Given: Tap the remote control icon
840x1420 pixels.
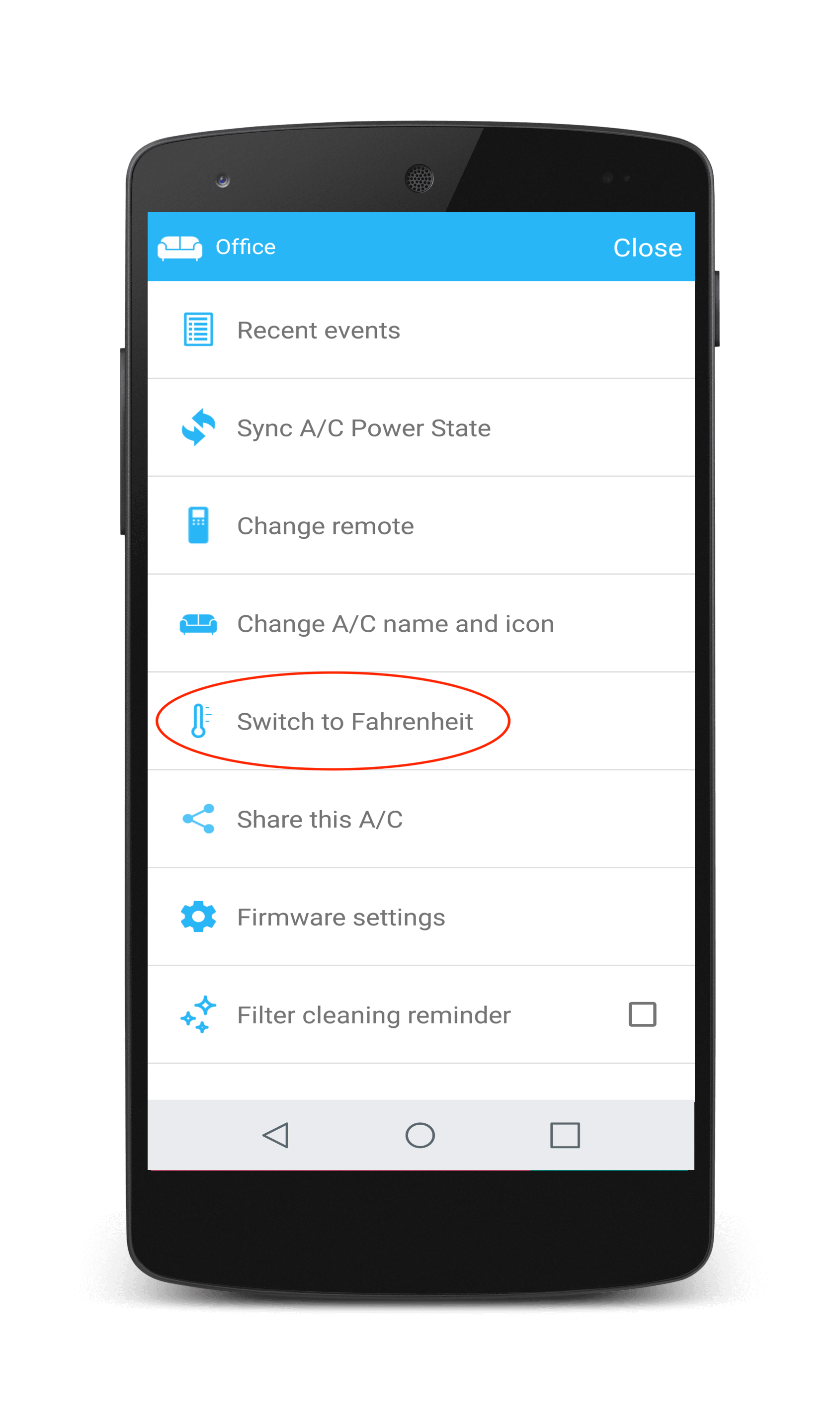Looking at the screenshot, I should (x=198, y=525).
